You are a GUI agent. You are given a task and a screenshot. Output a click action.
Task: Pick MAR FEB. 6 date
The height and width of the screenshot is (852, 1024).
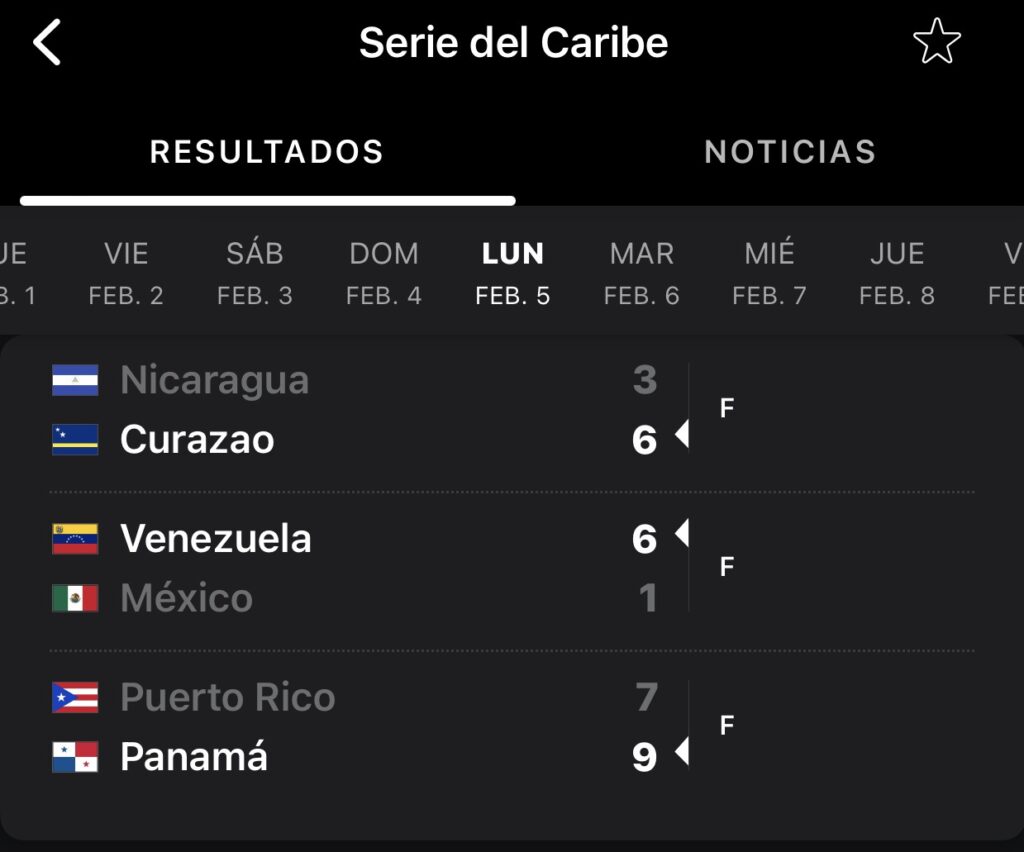pyautogui.click(x=641, y=274)
